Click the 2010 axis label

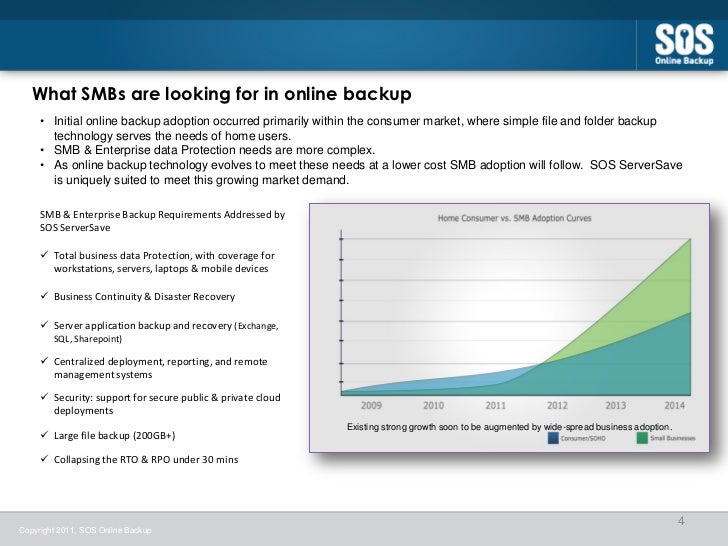(433, 405)
